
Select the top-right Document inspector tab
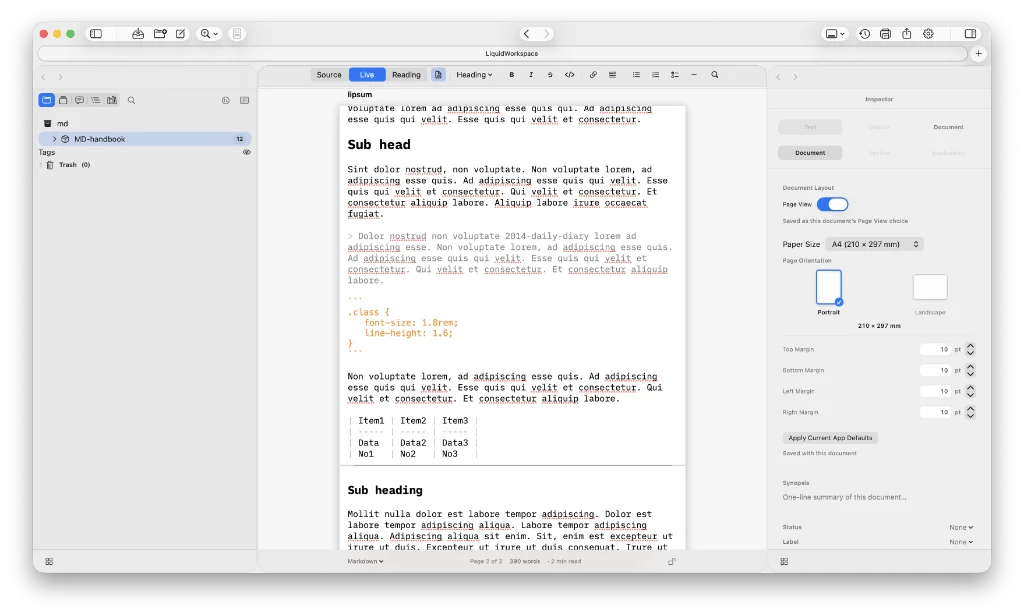click(948, 127)
